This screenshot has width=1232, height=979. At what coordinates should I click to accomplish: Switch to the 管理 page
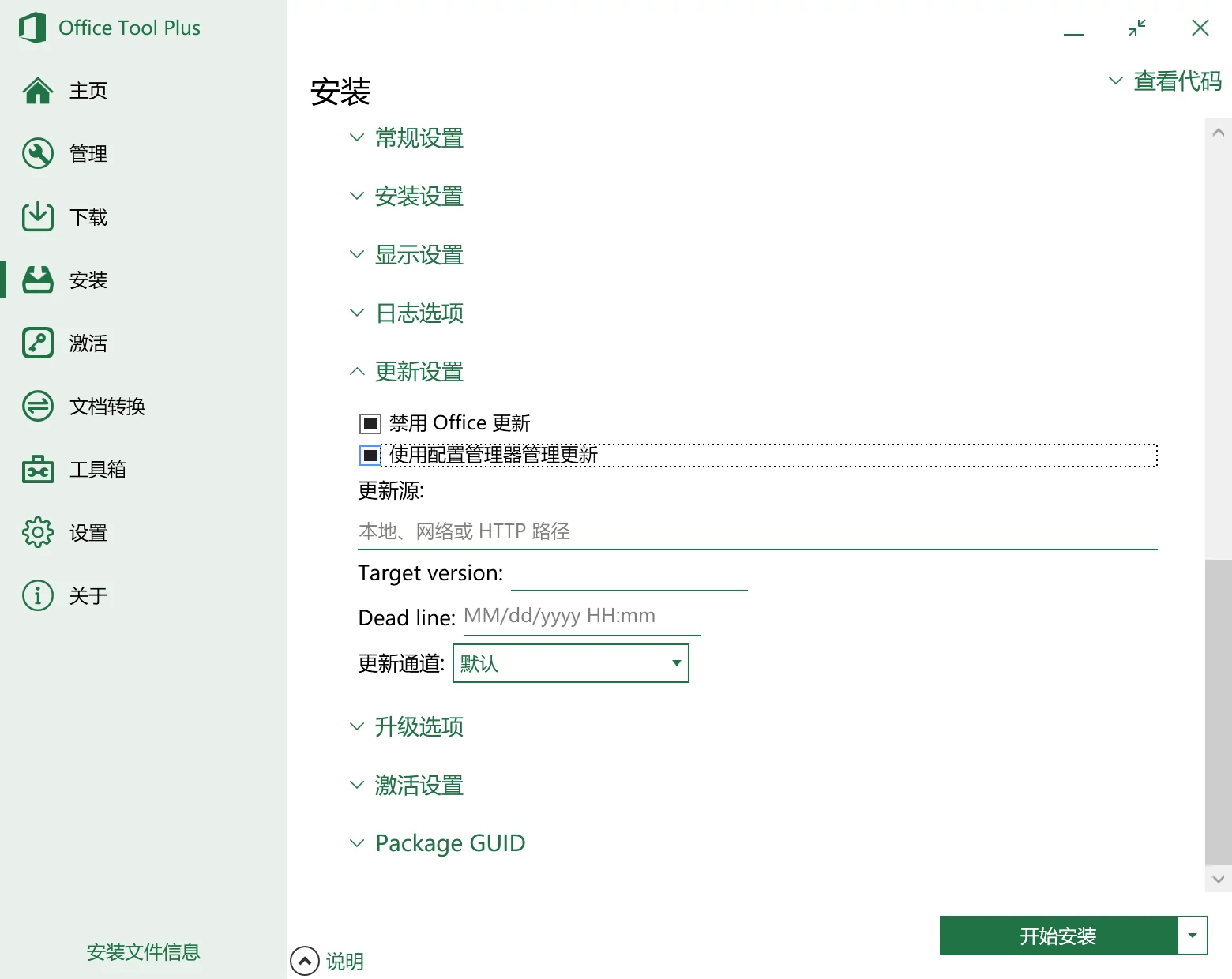88,154
